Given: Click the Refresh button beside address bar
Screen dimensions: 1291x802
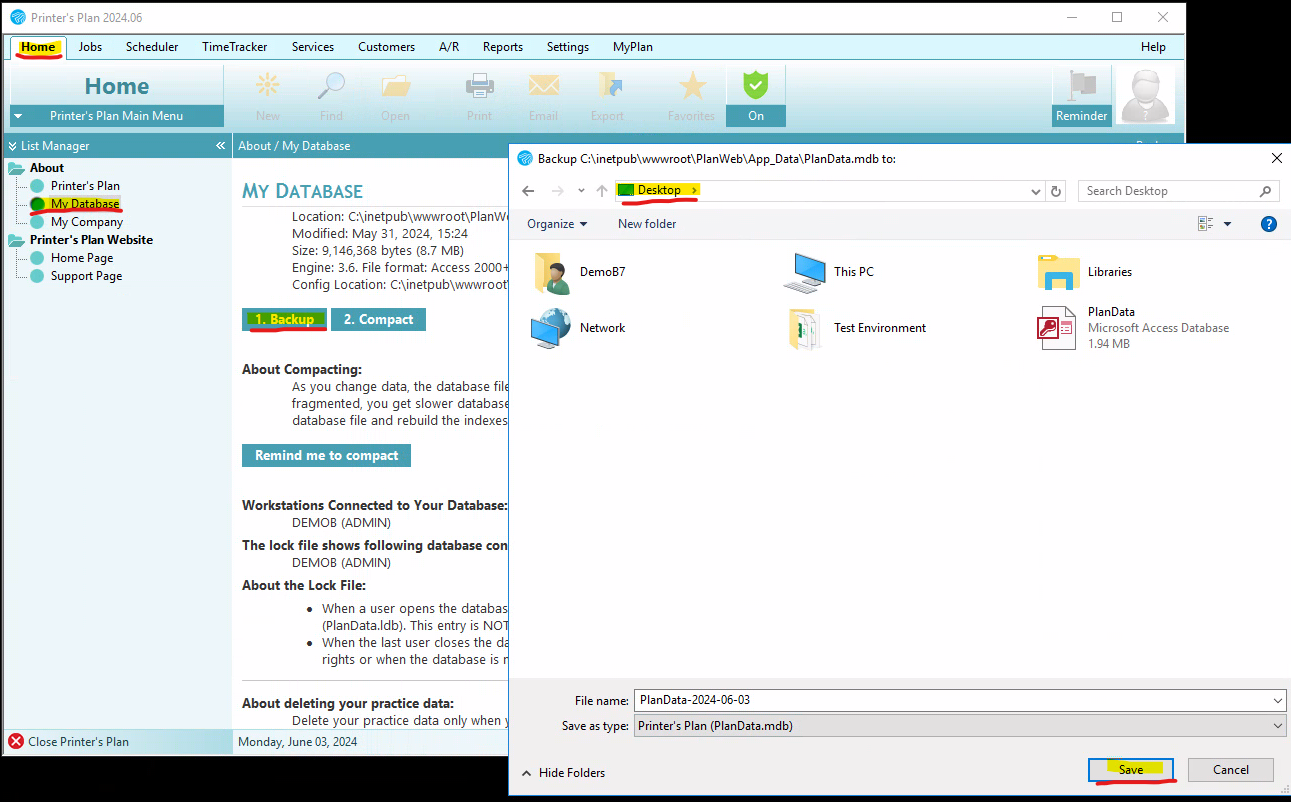Looking at the screenshot, I should pyautogui.click(x=1056, y=191).
